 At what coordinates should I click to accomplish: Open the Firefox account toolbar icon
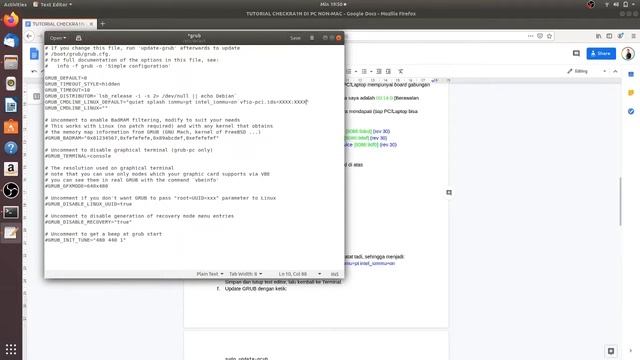[620, 36]
